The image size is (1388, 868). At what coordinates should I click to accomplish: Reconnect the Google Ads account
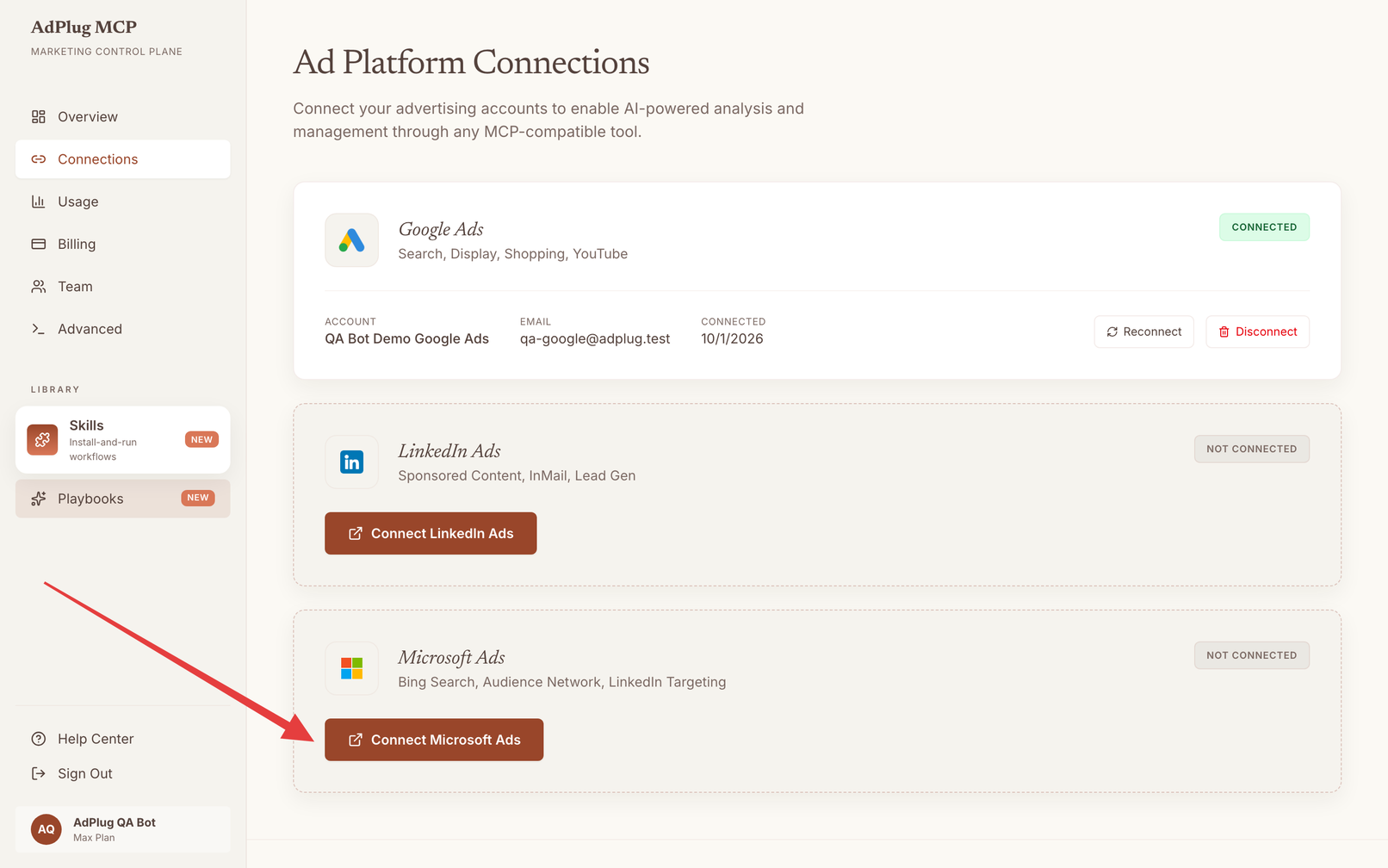[x=1143, y=332]
